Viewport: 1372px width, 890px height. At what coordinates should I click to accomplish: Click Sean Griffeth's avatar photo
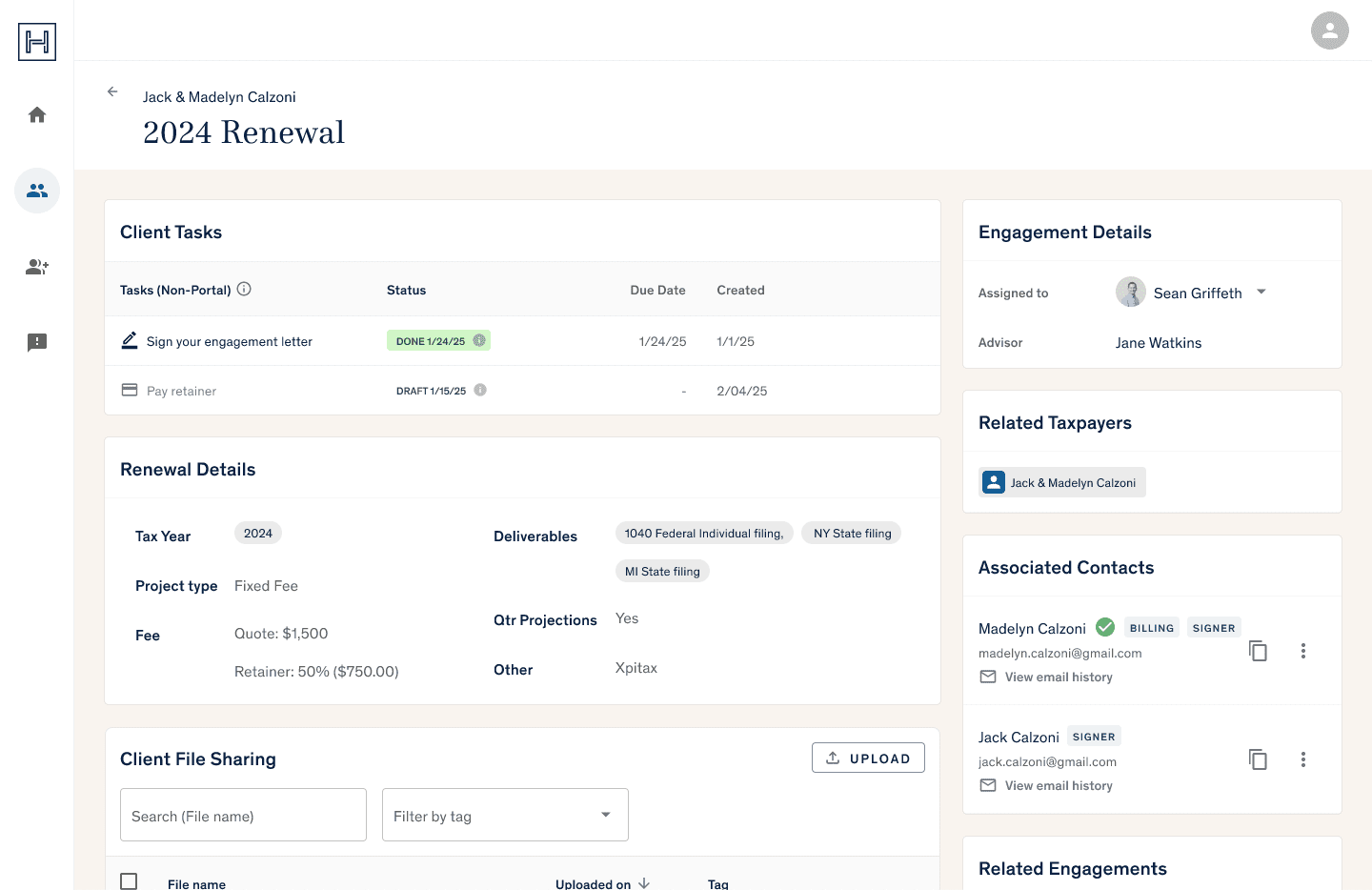click(x=1131, y=292)
